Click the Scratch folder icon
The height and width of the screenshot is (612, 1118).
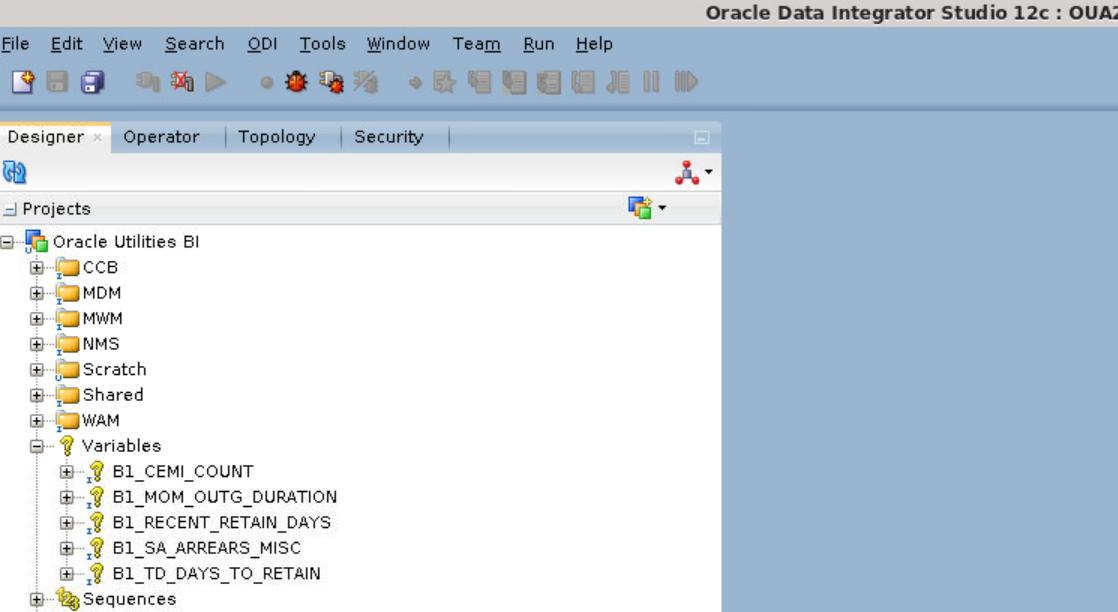coord(67,369)
